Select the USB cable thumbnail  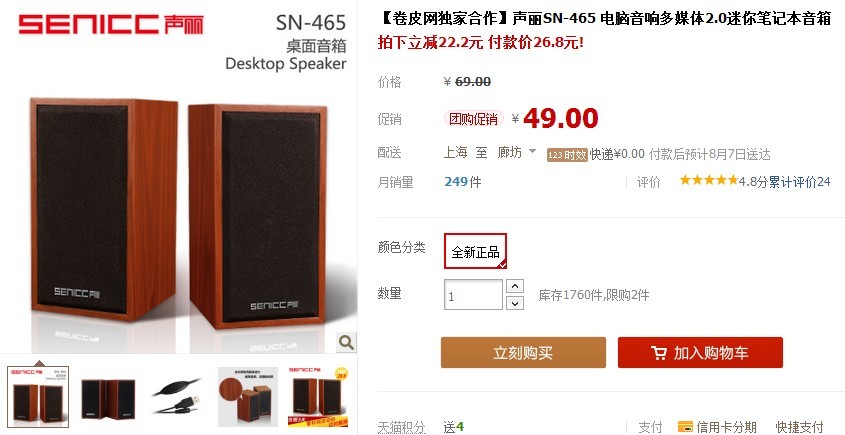pos(178,396)
